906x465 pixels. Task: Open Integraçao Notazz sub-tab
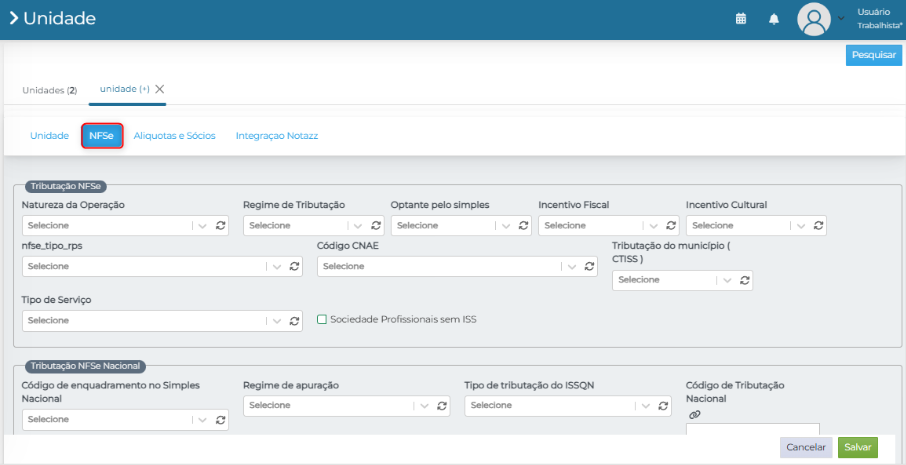277,136
